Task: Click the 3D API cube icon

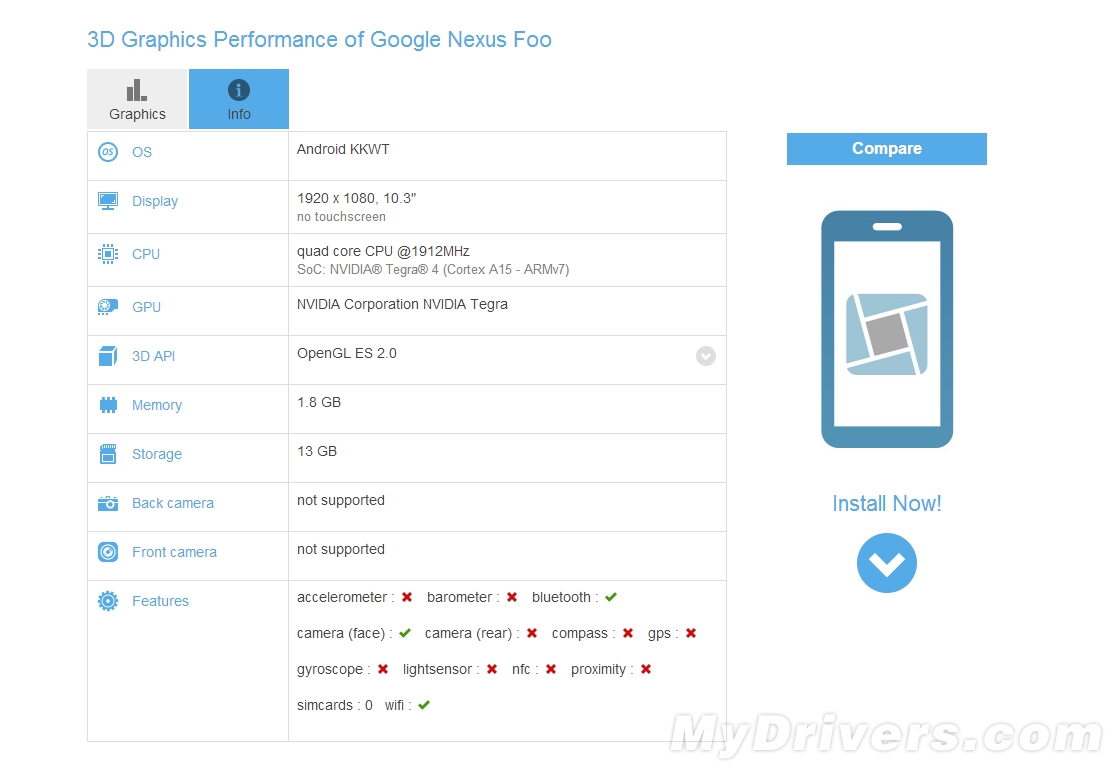Action: (108, 356)
